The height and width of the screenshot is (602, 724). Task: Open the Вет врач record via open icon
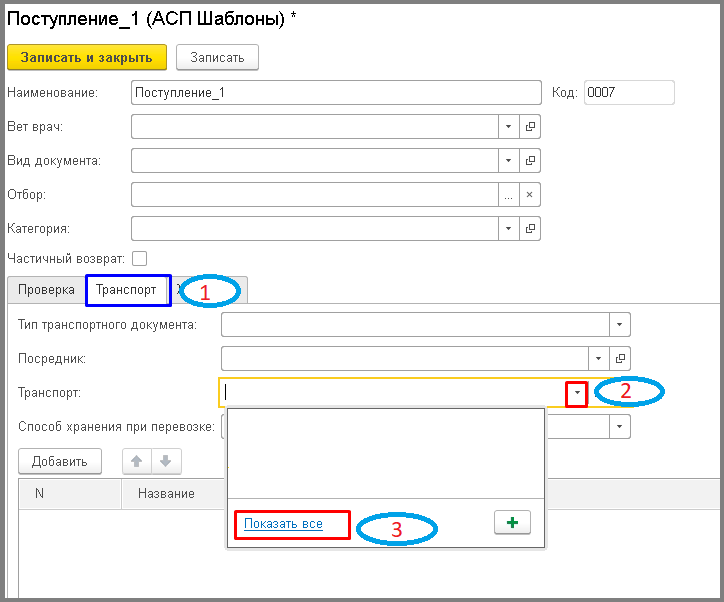(x=530, y=126)
